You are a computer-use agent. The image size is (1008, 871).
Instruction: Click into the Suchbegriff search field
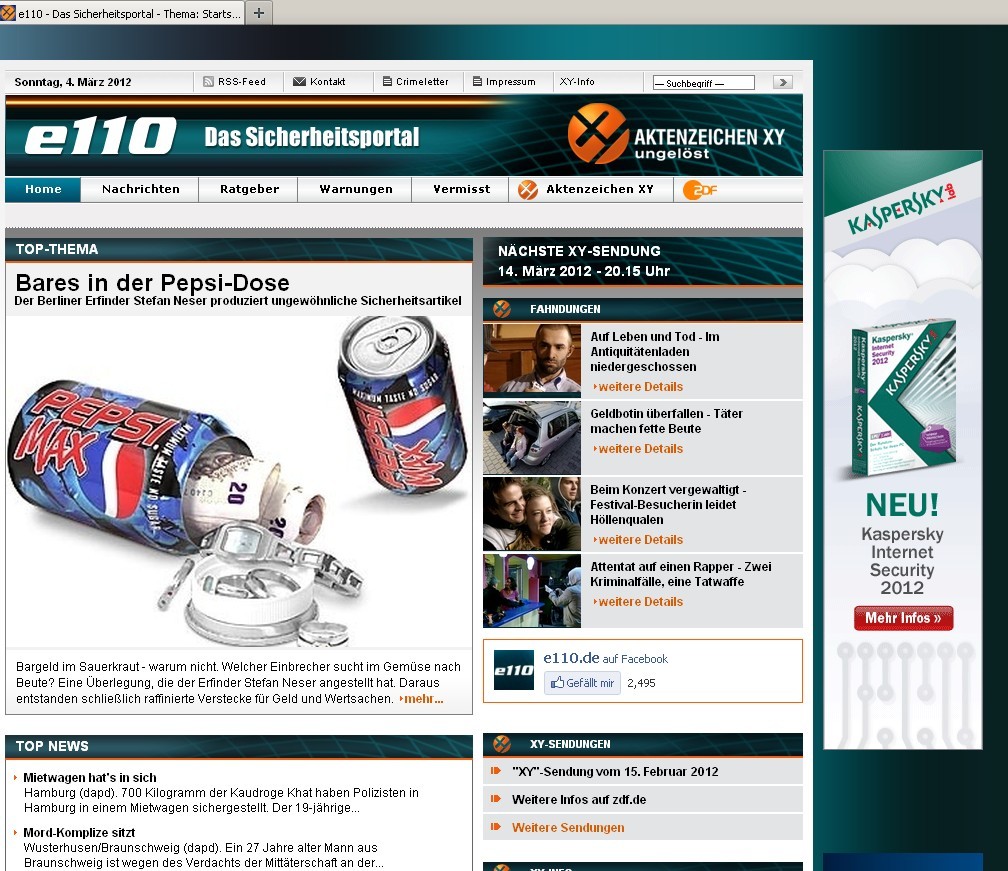(703, 83)
